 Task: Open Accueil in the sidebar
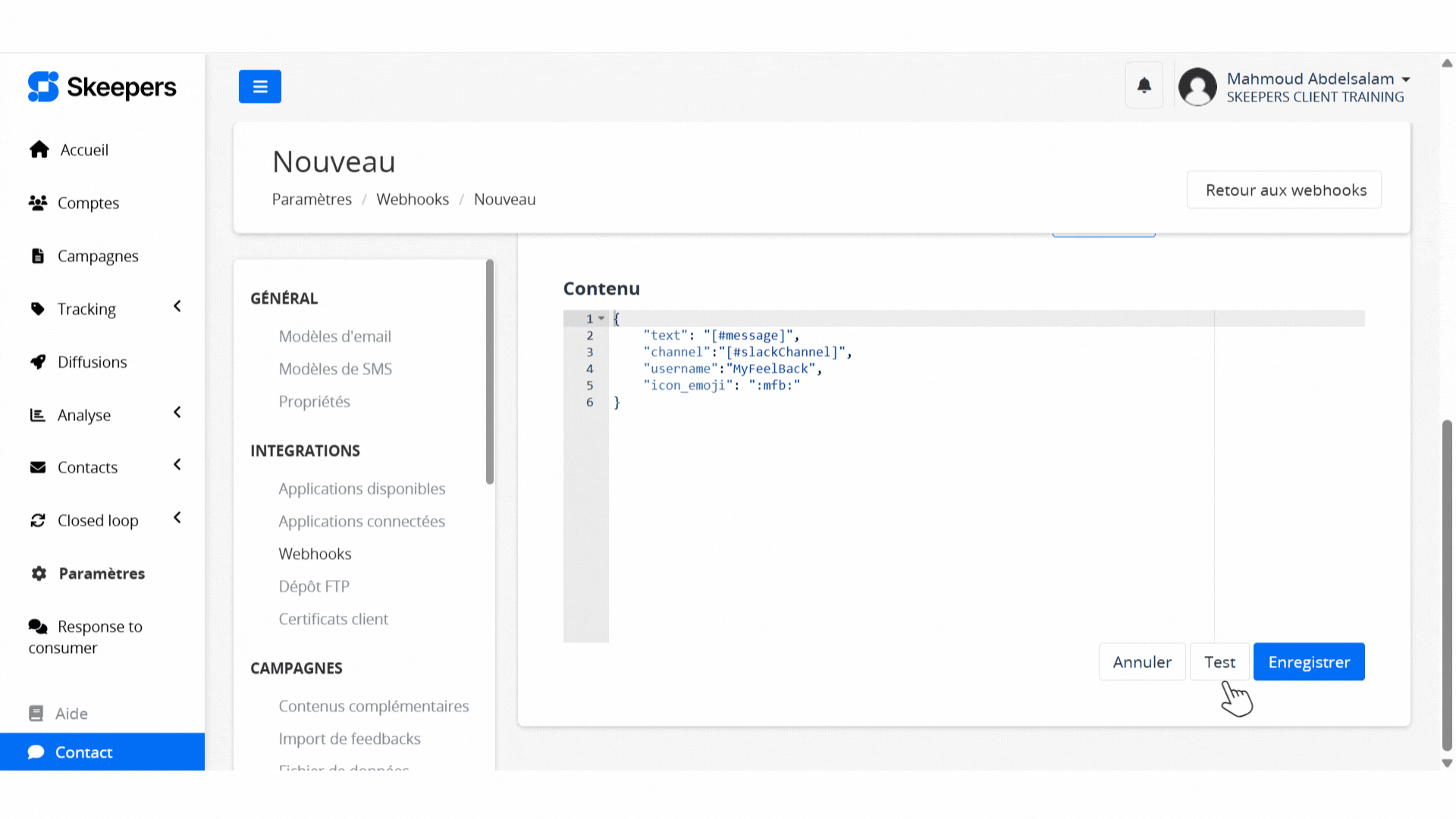(84, 150)
